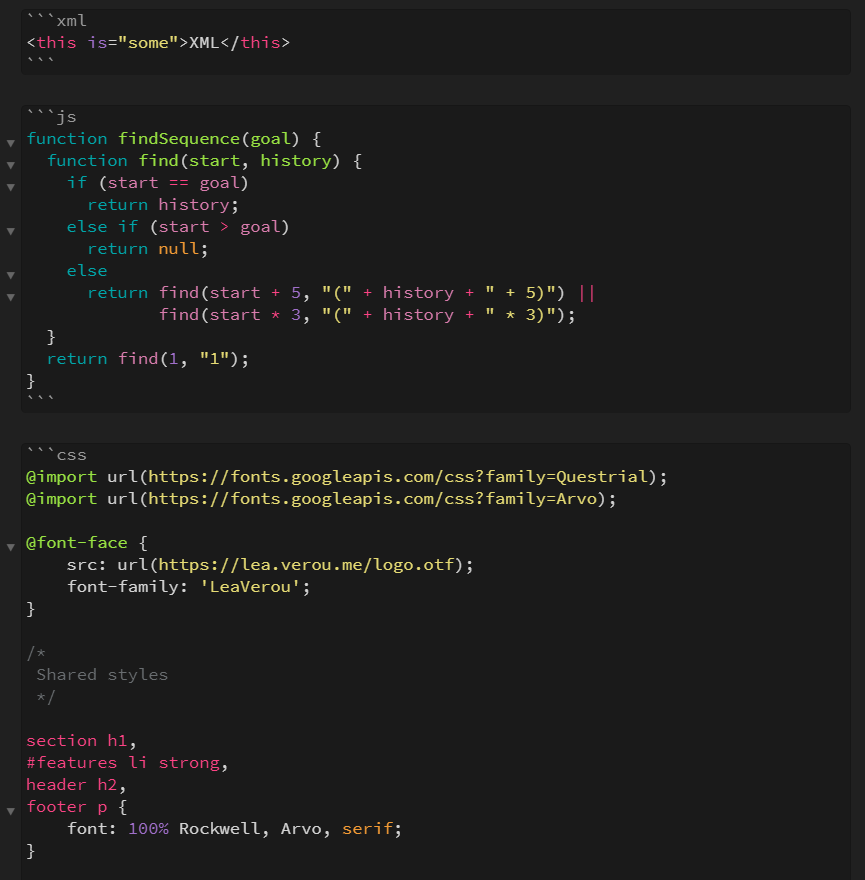Click 'return history;' statement
This screenshot has width=865, height=880.
(163, 204)
